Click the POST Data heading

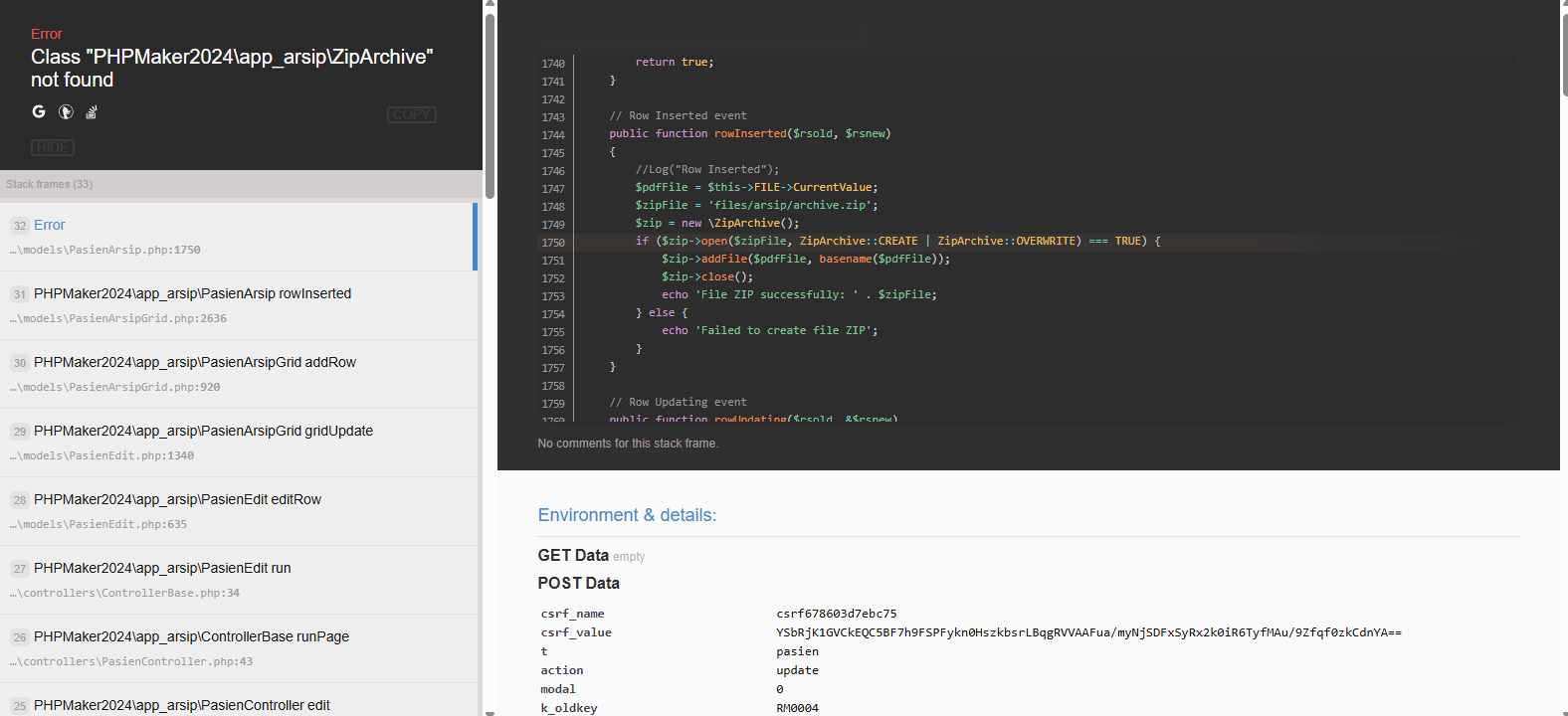coord(579,583)
